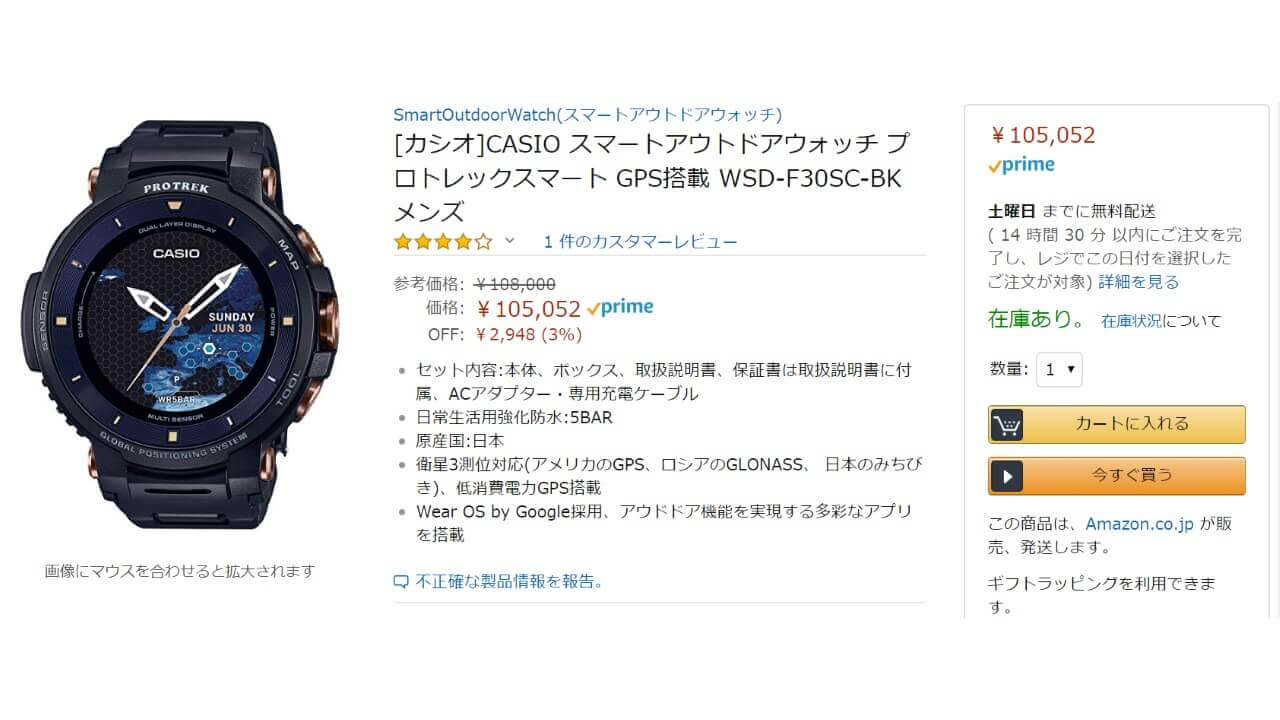Click the four-star rating icons
The width and height of the screenshot is (1280, 720).
coord(443,241)
